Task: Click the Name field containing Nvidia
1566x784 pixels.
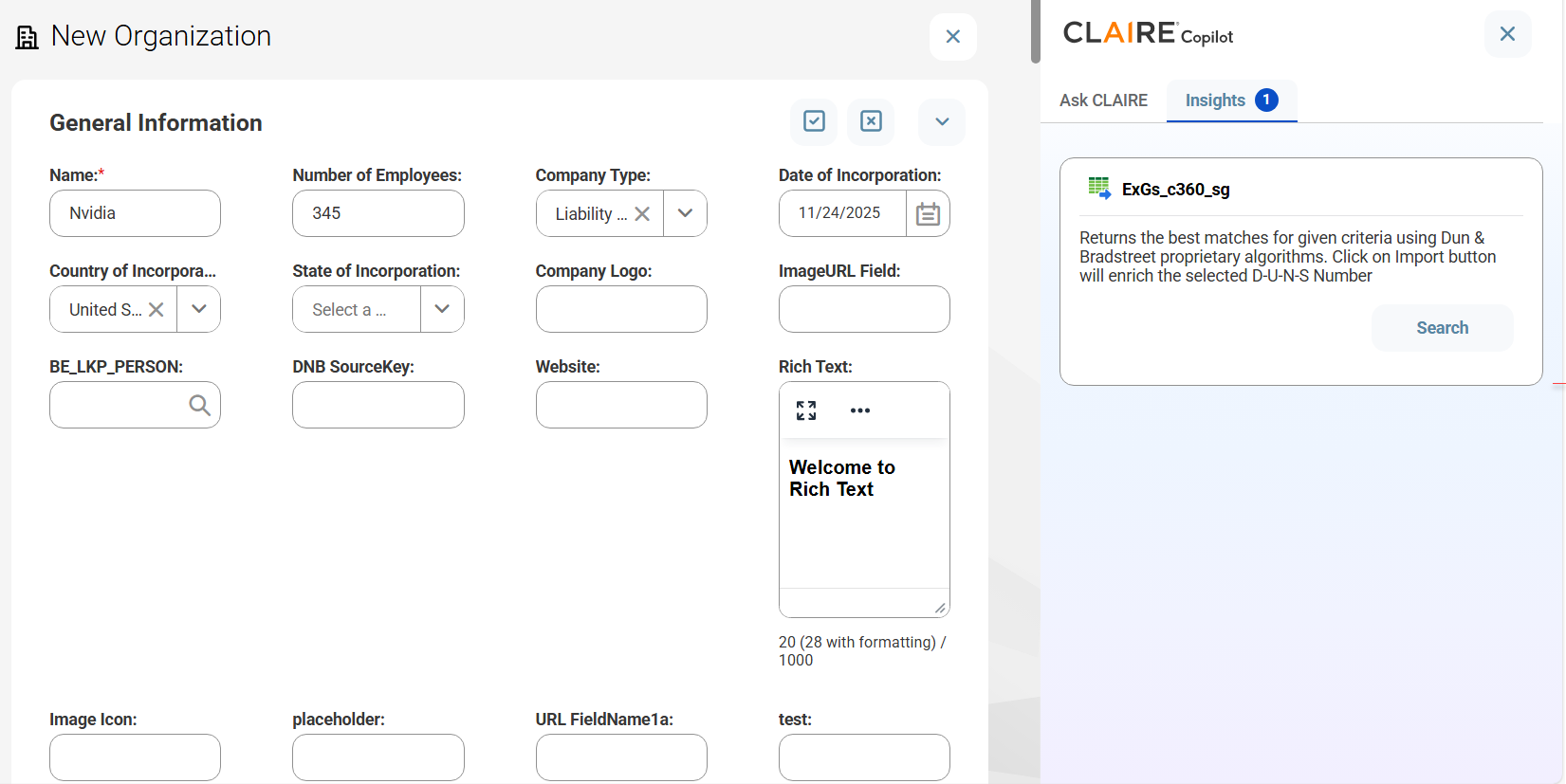Action: [135, 213]
